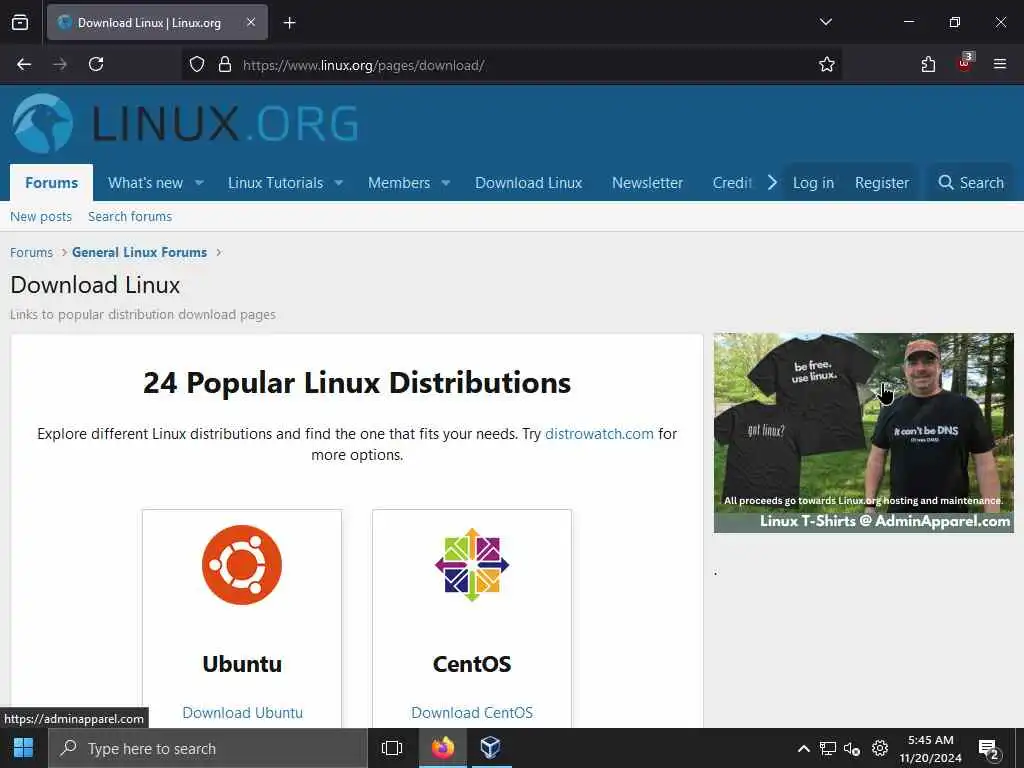Screen dimensions: 1024x768
Task: Open the Newsletter nav item
Action: pyautogui.click(x=647, y=183)
